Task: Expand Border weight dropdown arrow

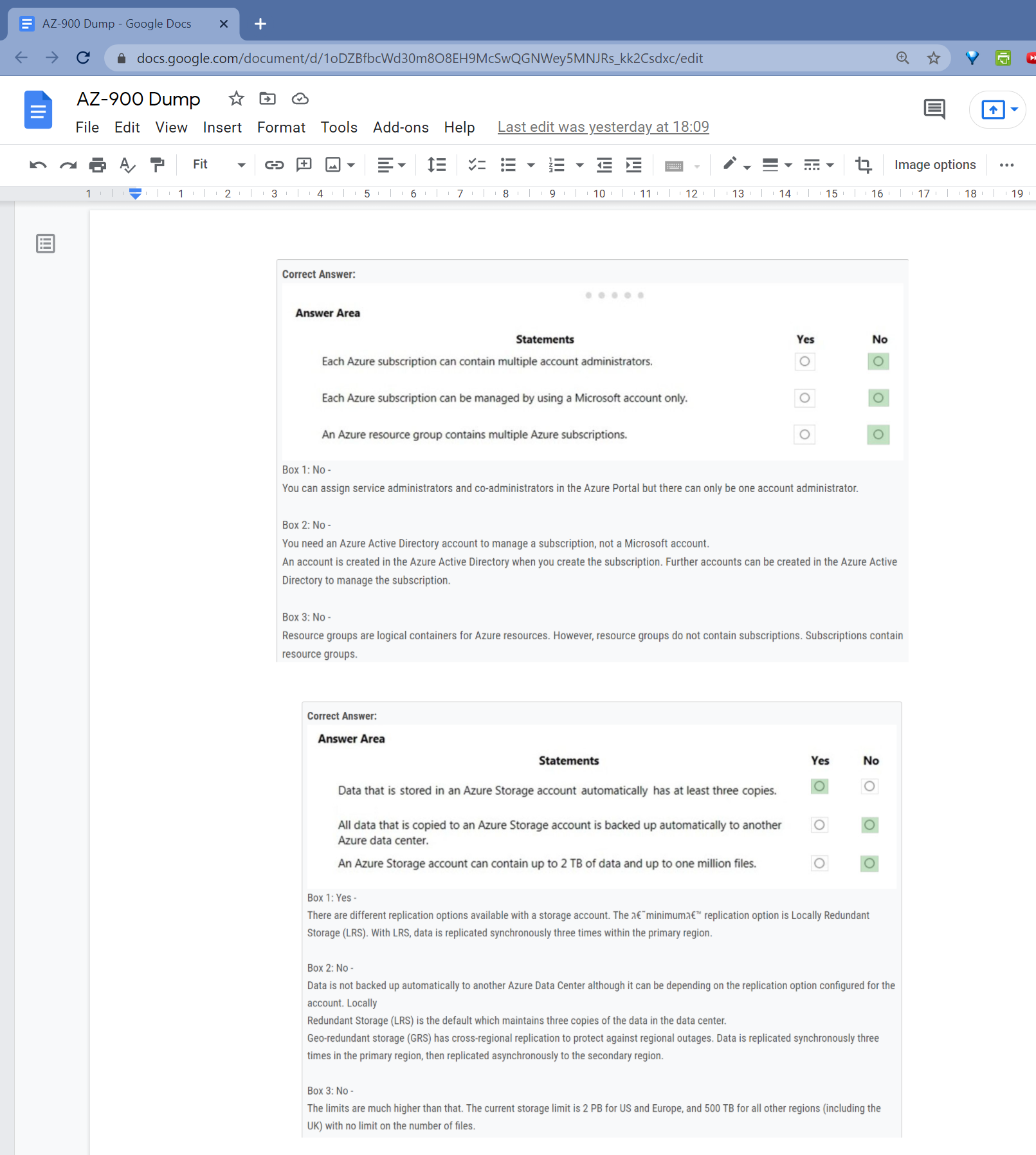Action: (788, 165)
